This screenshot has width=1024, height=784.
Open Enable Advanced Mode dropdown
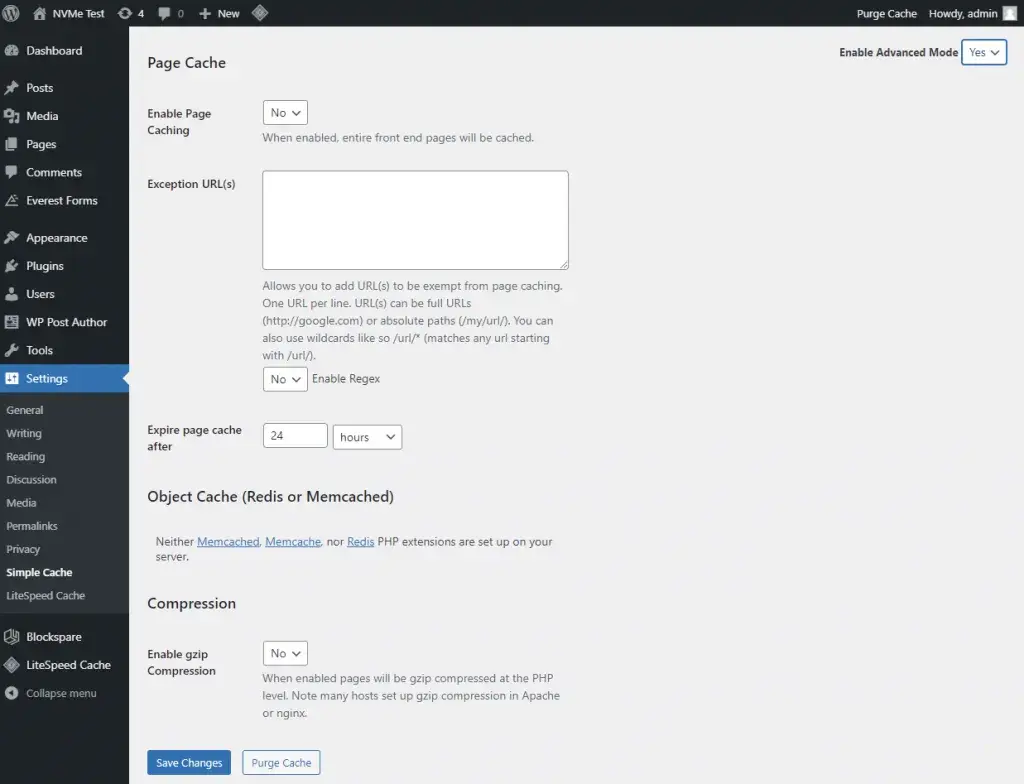984,52
